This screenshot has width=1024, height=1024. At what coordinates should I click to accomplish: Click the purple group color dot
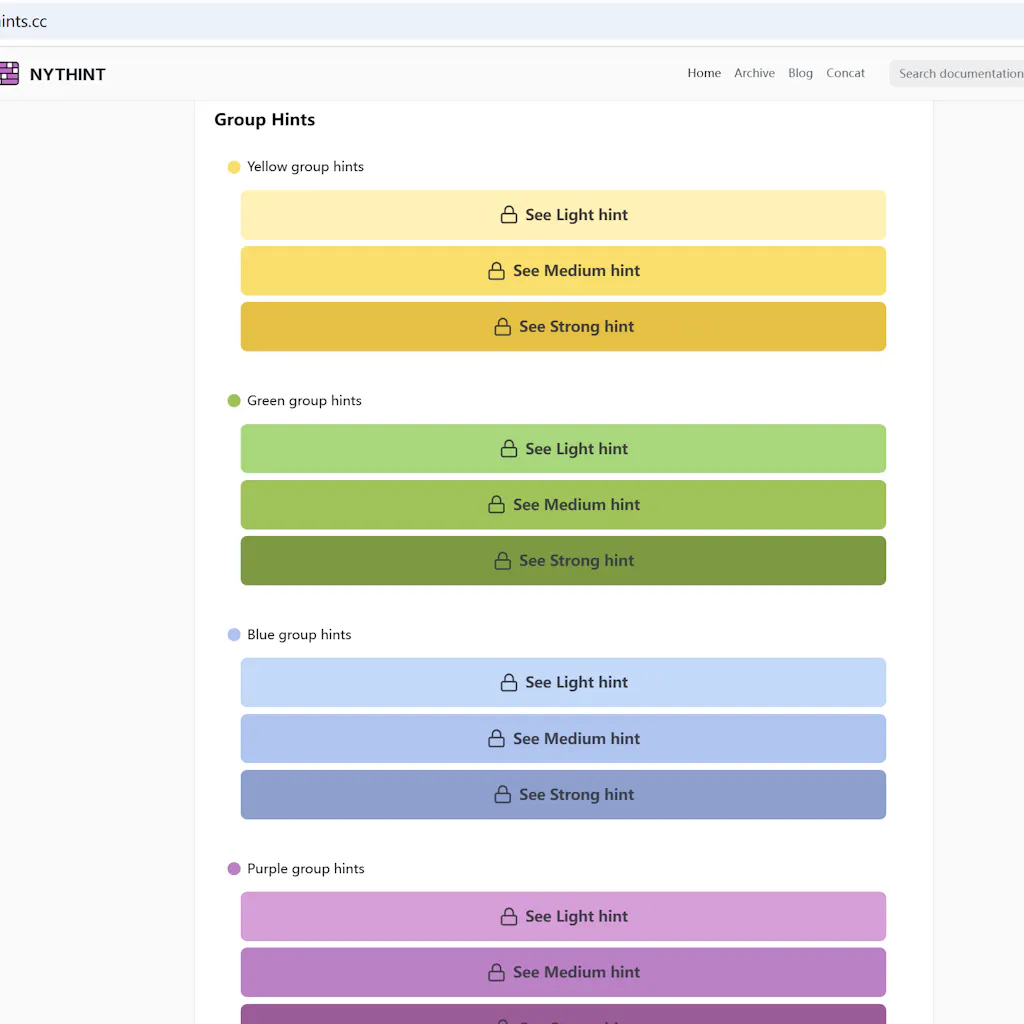tap(234, 869)
